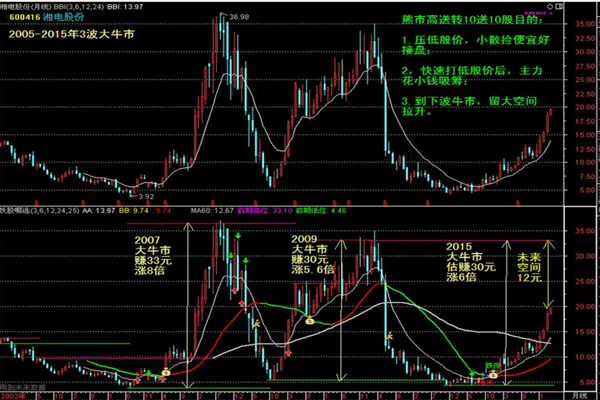Click 20.00 on upper chart price axis

(x=585, y=107)
